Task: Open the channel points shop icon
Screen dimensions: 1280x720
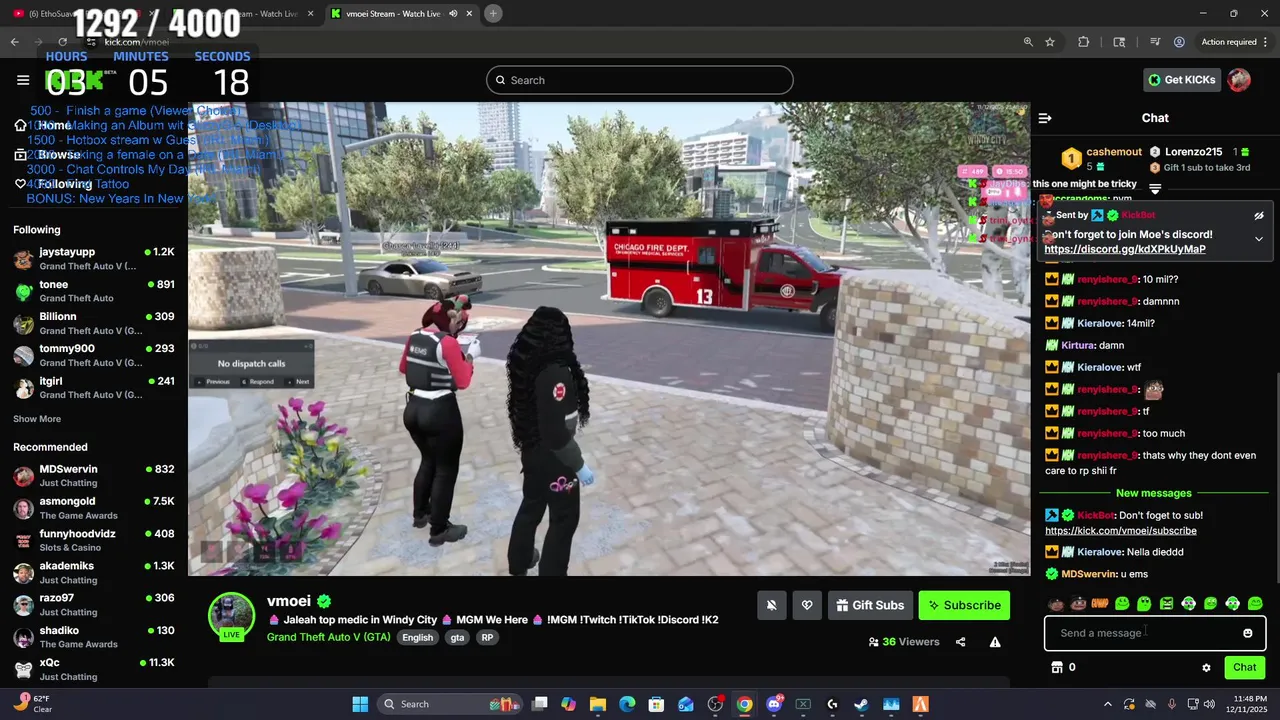Action: [x=1056, y=667]
